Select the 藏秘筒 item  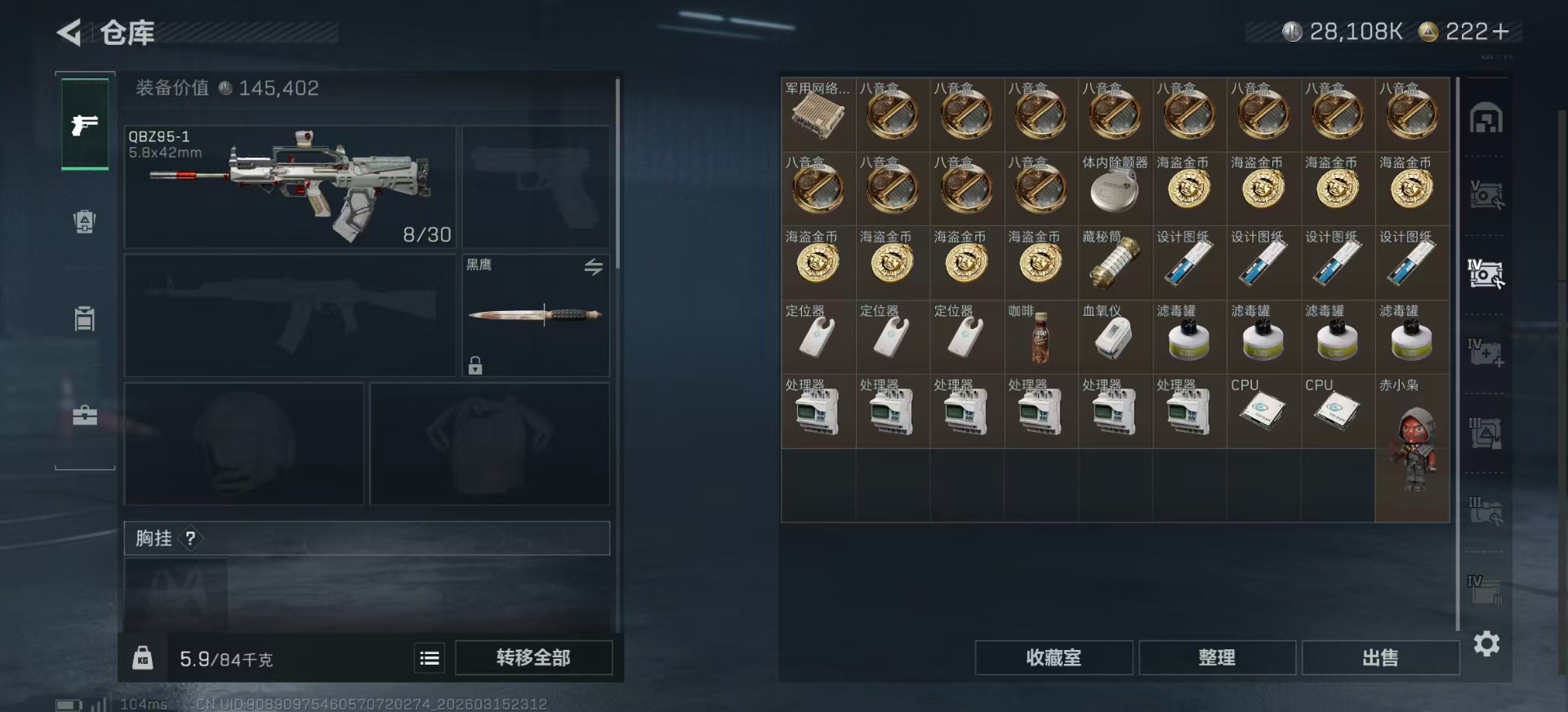pyautogui.click(x=1115, y=262)
